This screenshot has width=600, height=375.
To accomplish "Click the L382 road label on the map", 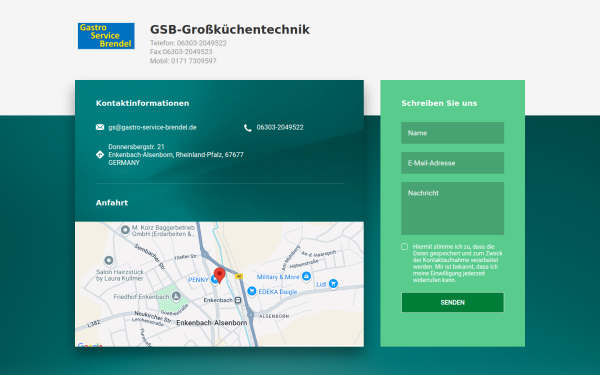I will tap(94, 324).
